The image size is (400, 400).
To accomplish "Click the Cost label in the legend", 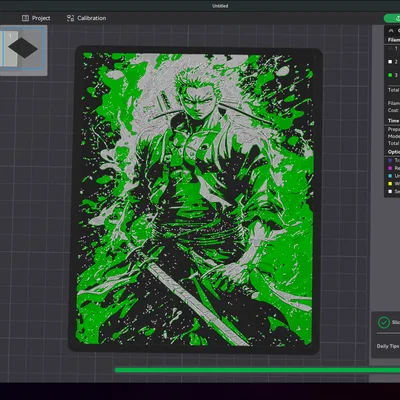I will (x=393, y=110).
